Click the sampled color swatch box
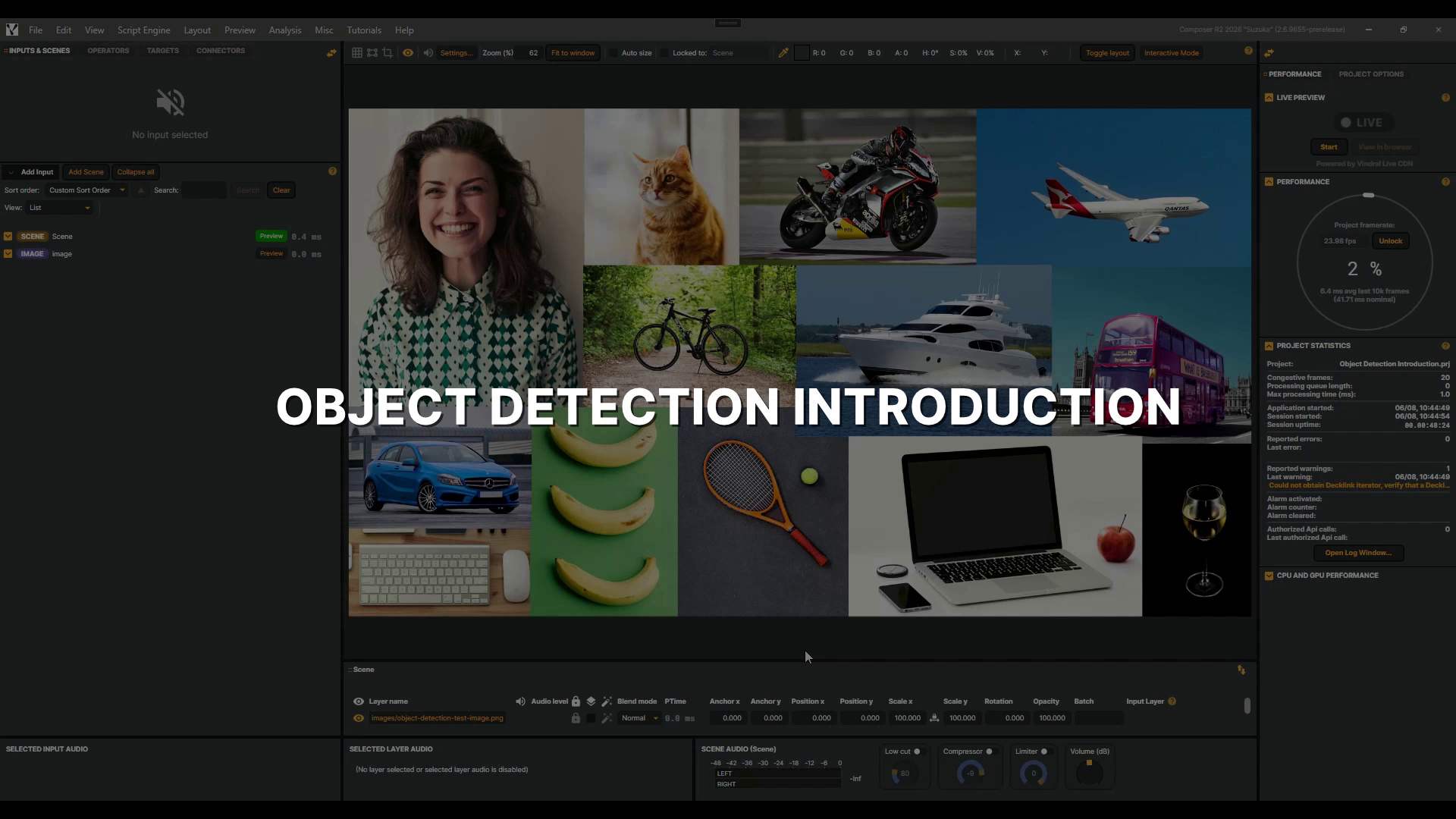The width and height of the screenshot is (1456, 819). click(x=802, y=53)
